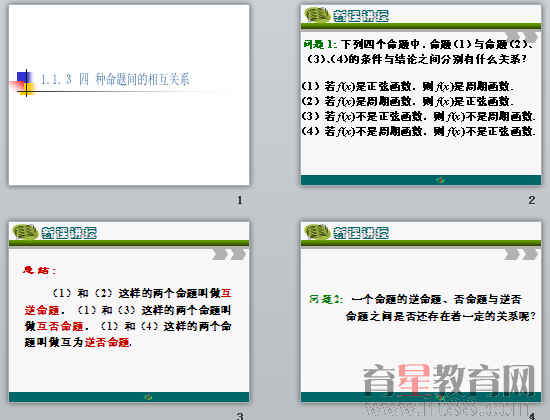Click the small footer icon on slide 2
The image size is (550, 420).
point(441,180)
